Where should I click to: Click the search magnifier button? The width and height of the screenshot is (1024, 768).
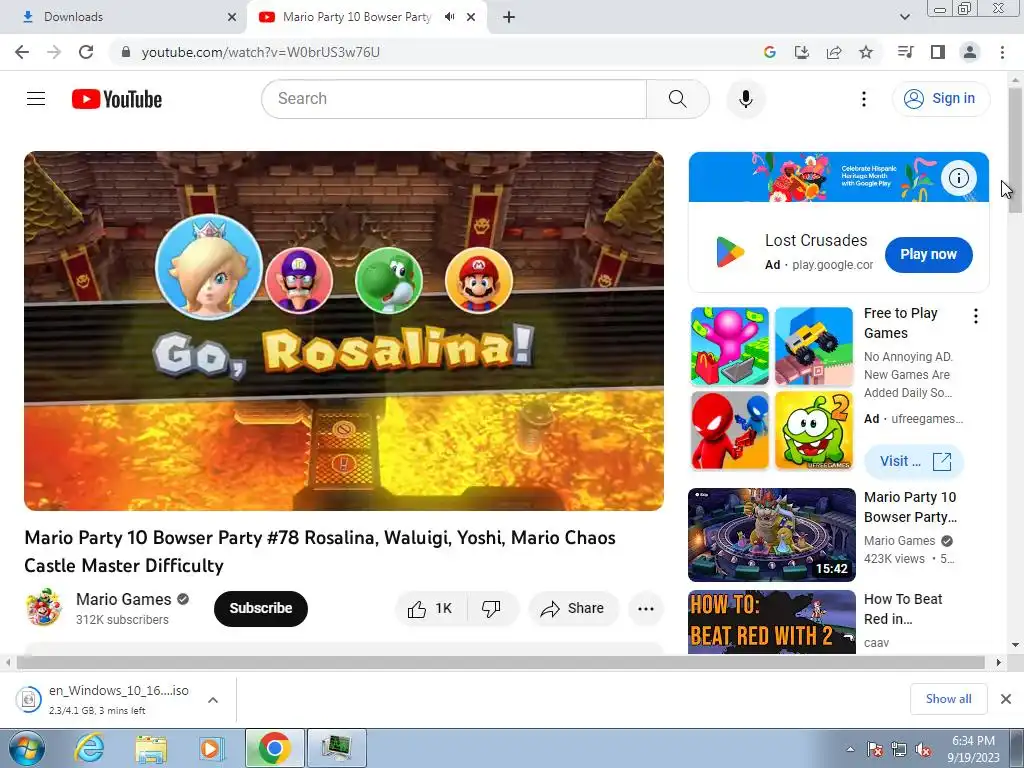pyautogui.click(x=677, y=99)
